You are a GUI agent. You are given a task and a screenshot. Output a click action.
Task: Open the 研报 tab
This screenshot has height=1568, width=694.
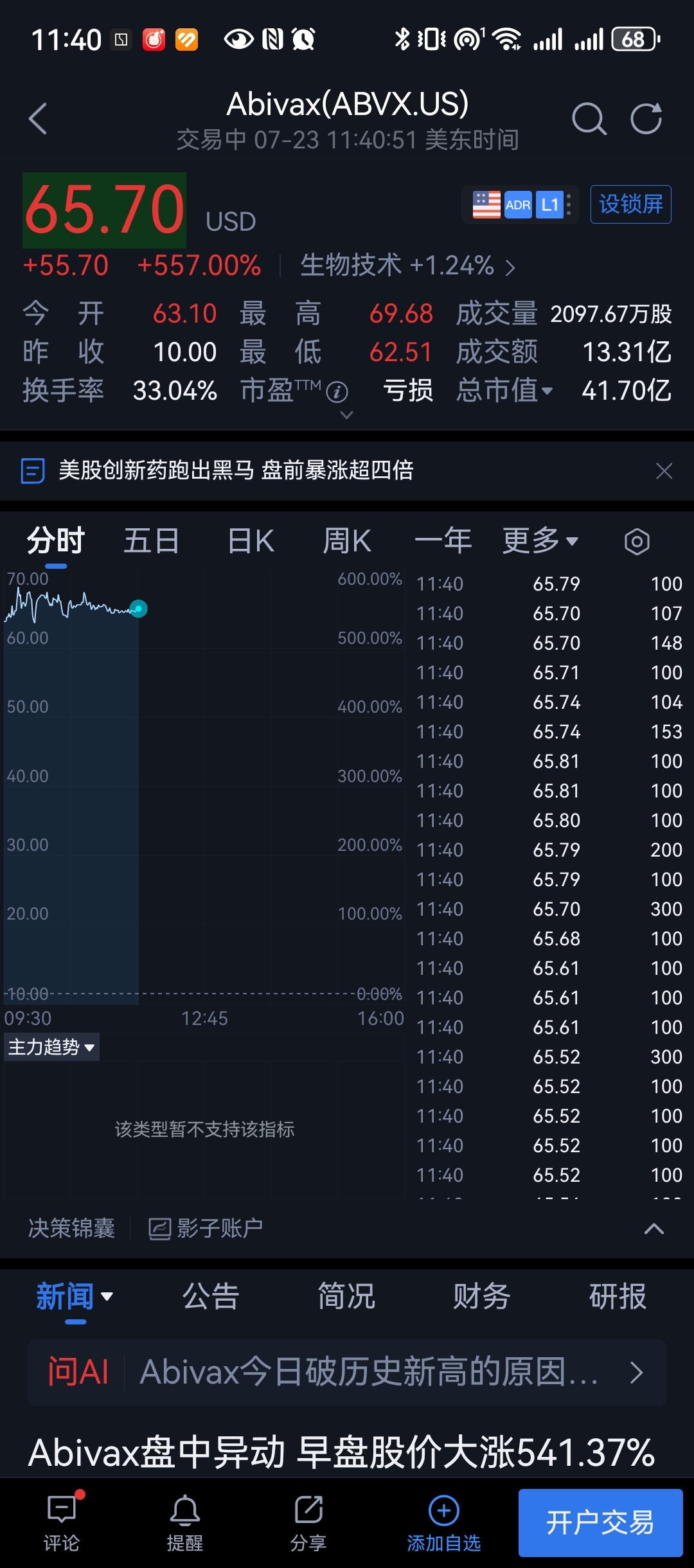coord(618,1296)
